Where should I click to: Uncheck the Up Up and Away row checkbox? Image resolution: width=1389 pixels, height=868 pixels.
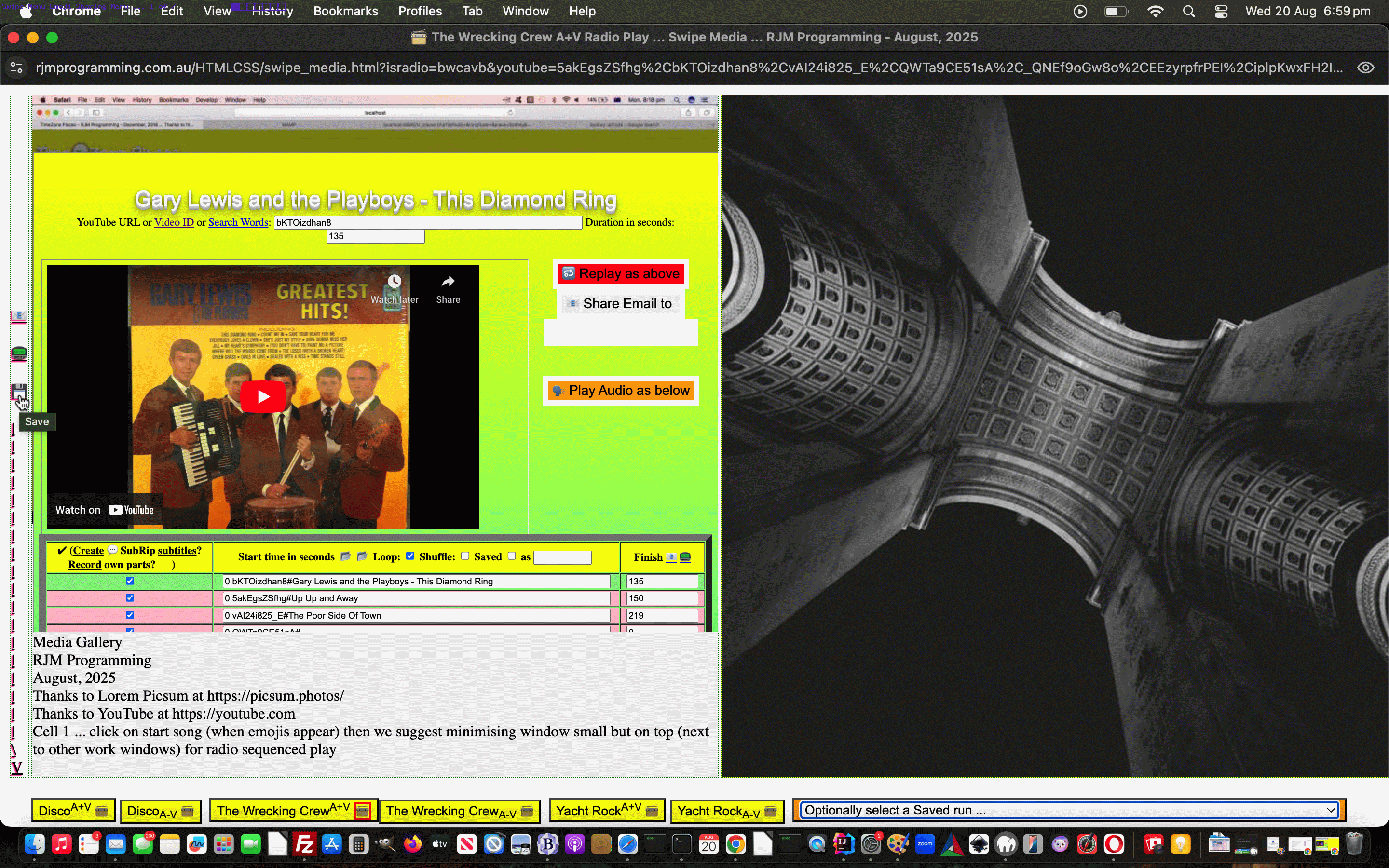(x=130, y=597)
